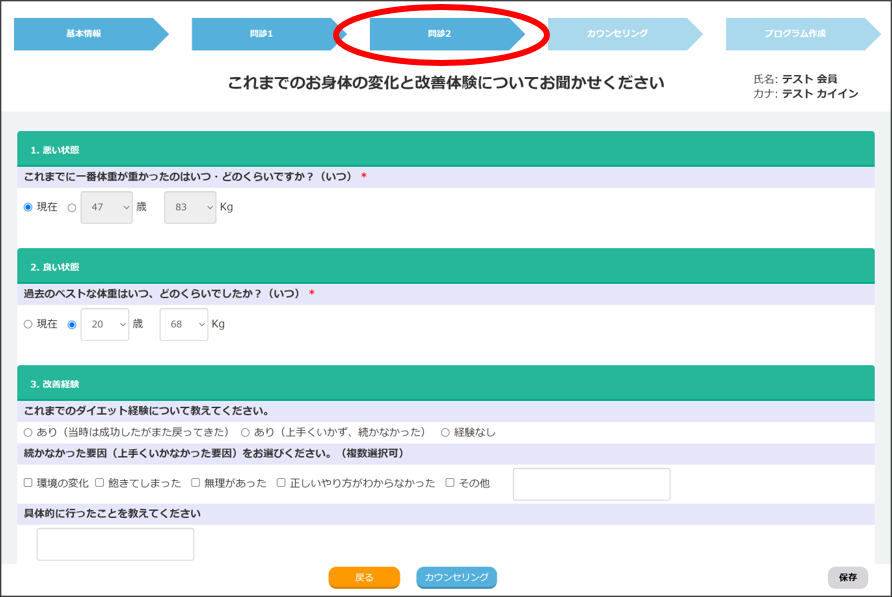Select 現在 radio in the 悪い状態 section
Viewport: 892px width, 597px height.
28,208
